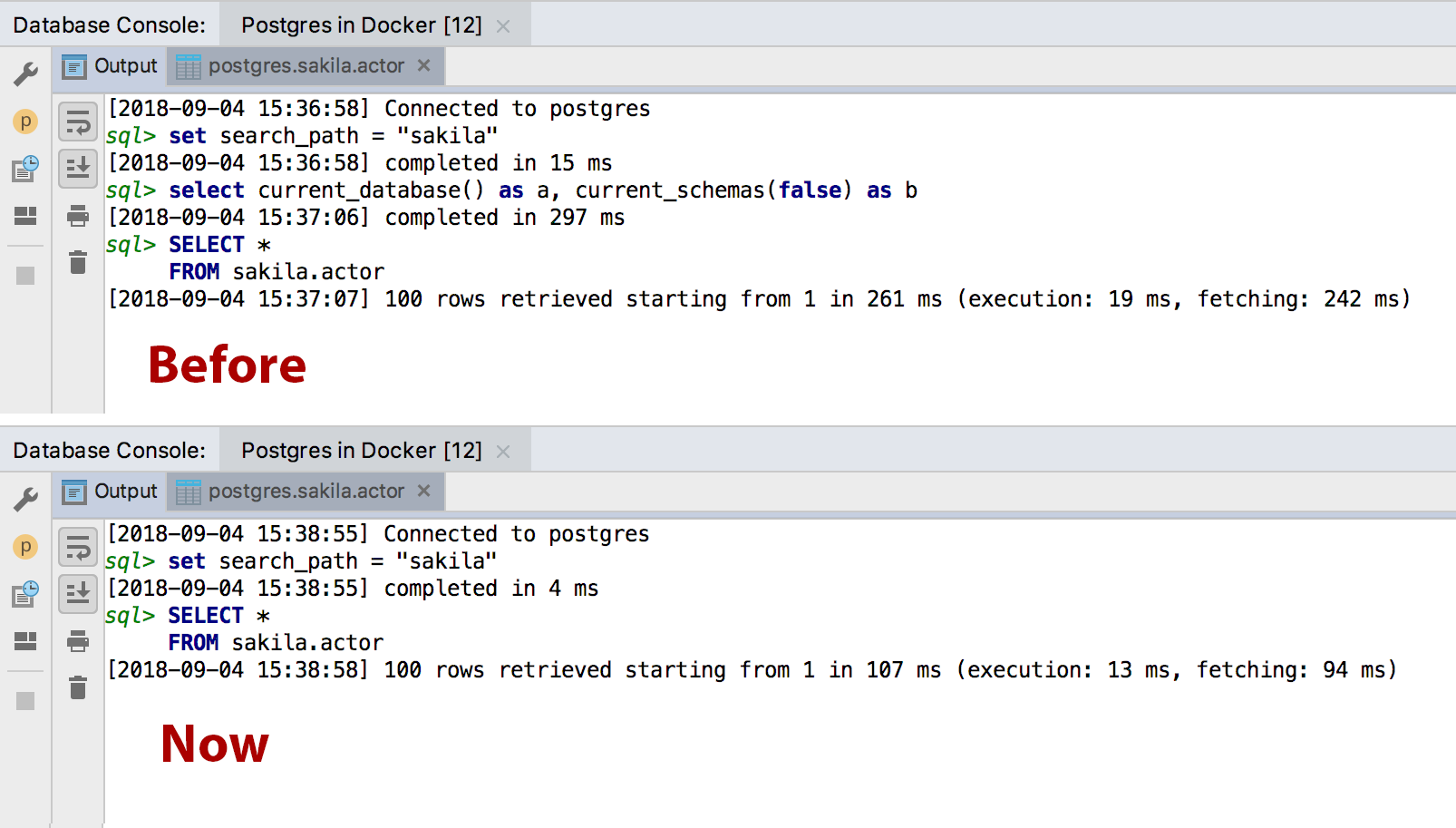Open query history icon in Now panel
1456x828 pixels.
(x=25, y=594)
